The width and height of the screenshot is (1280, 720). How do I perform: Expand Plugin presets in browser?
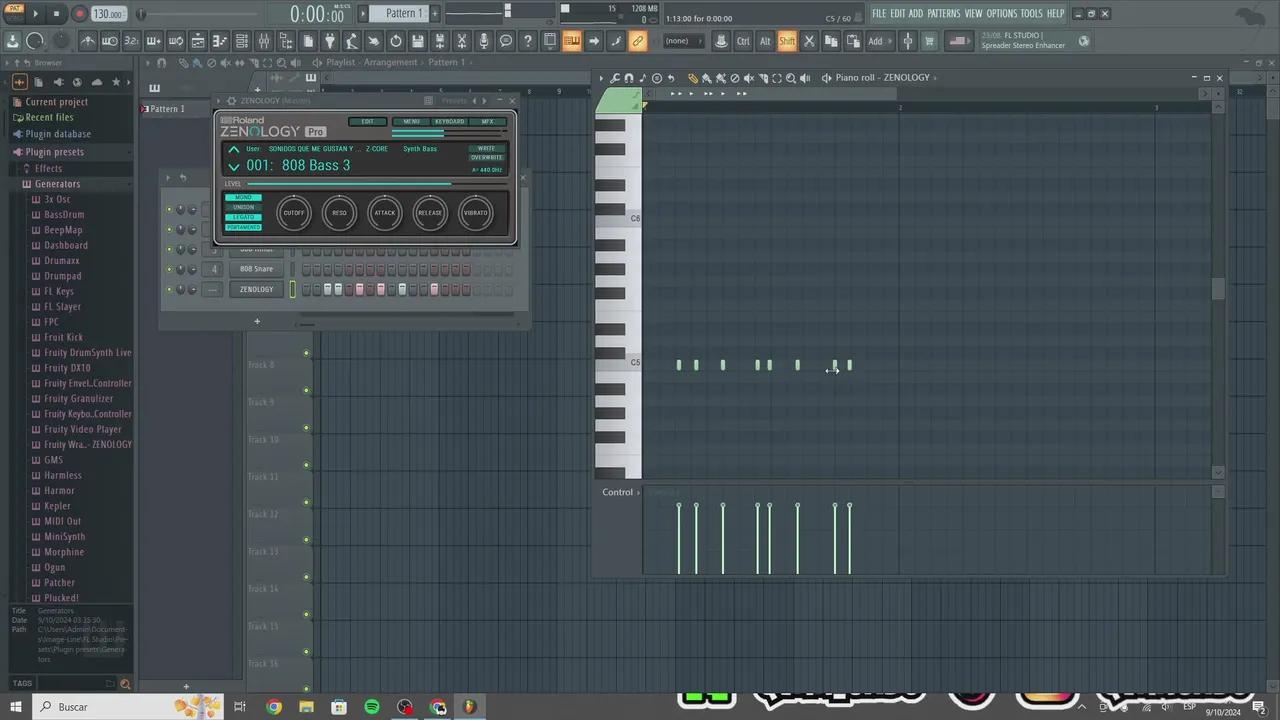(54, 152)
